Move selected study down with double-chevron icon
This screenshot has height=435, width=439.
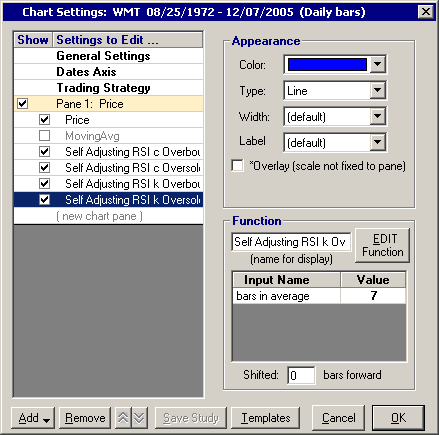pyautogui.click(x=139, y=418)
